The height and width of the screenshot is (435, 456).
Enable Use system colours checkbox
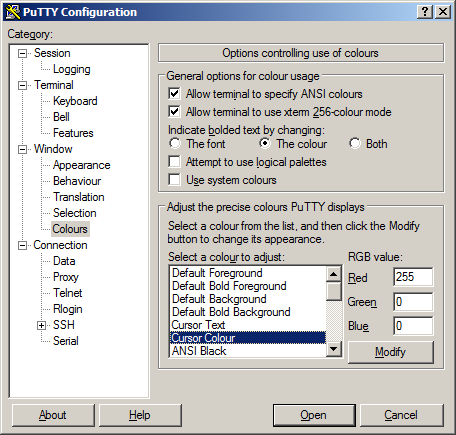click(174, 180)
